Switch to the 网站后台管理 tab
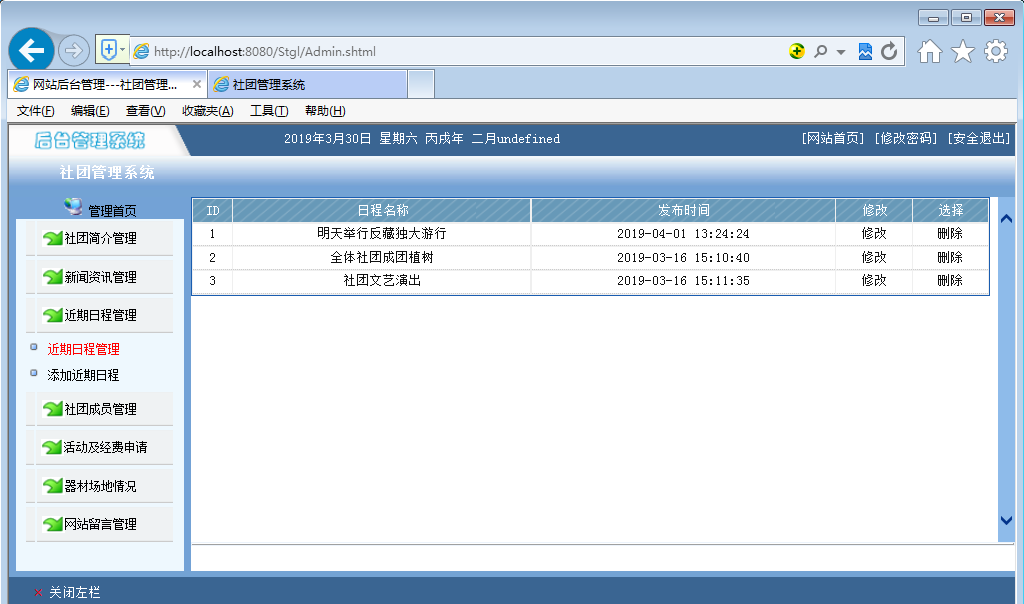Screen dimensions: 1024x604 104,84
